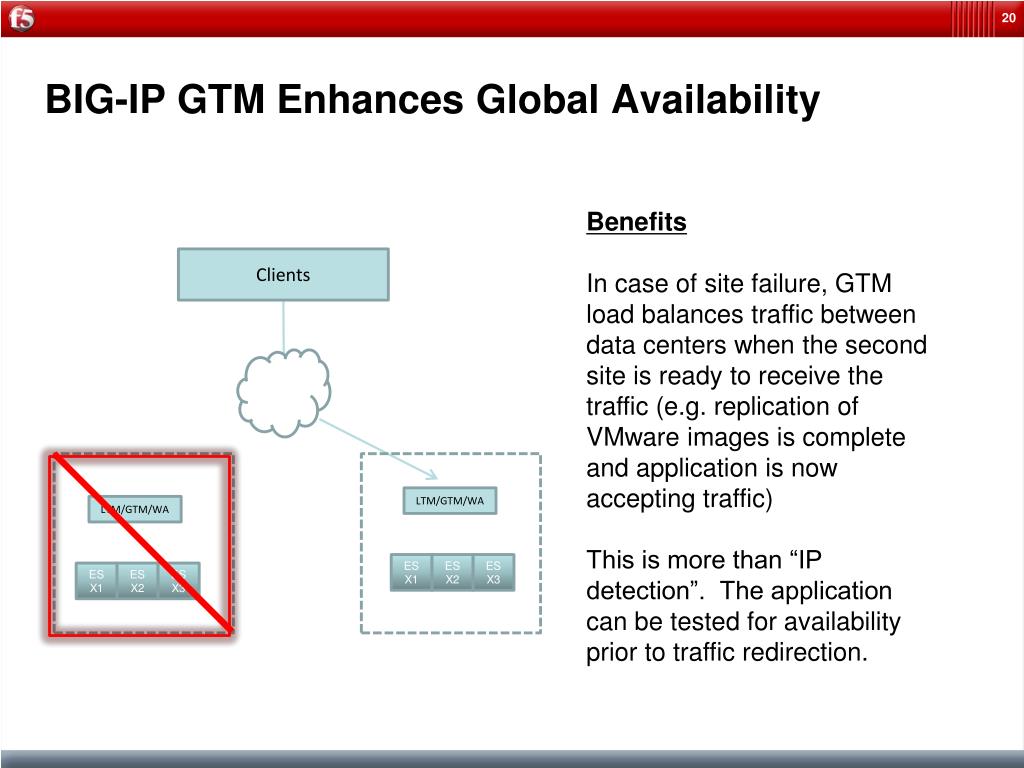Click LTM/GTM/WA box in active site
Image resolution: width=1024 pixels, height=768 pixels.
450,500
